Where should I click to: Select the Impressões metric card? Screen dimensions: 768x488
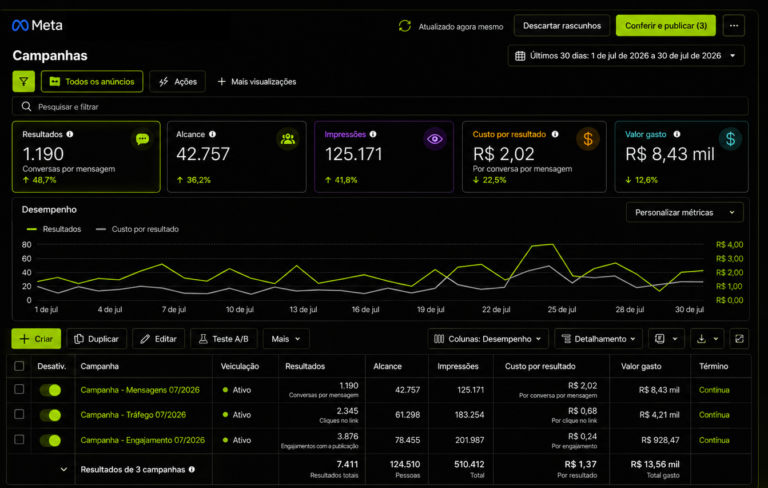click(x=384, y=157)
